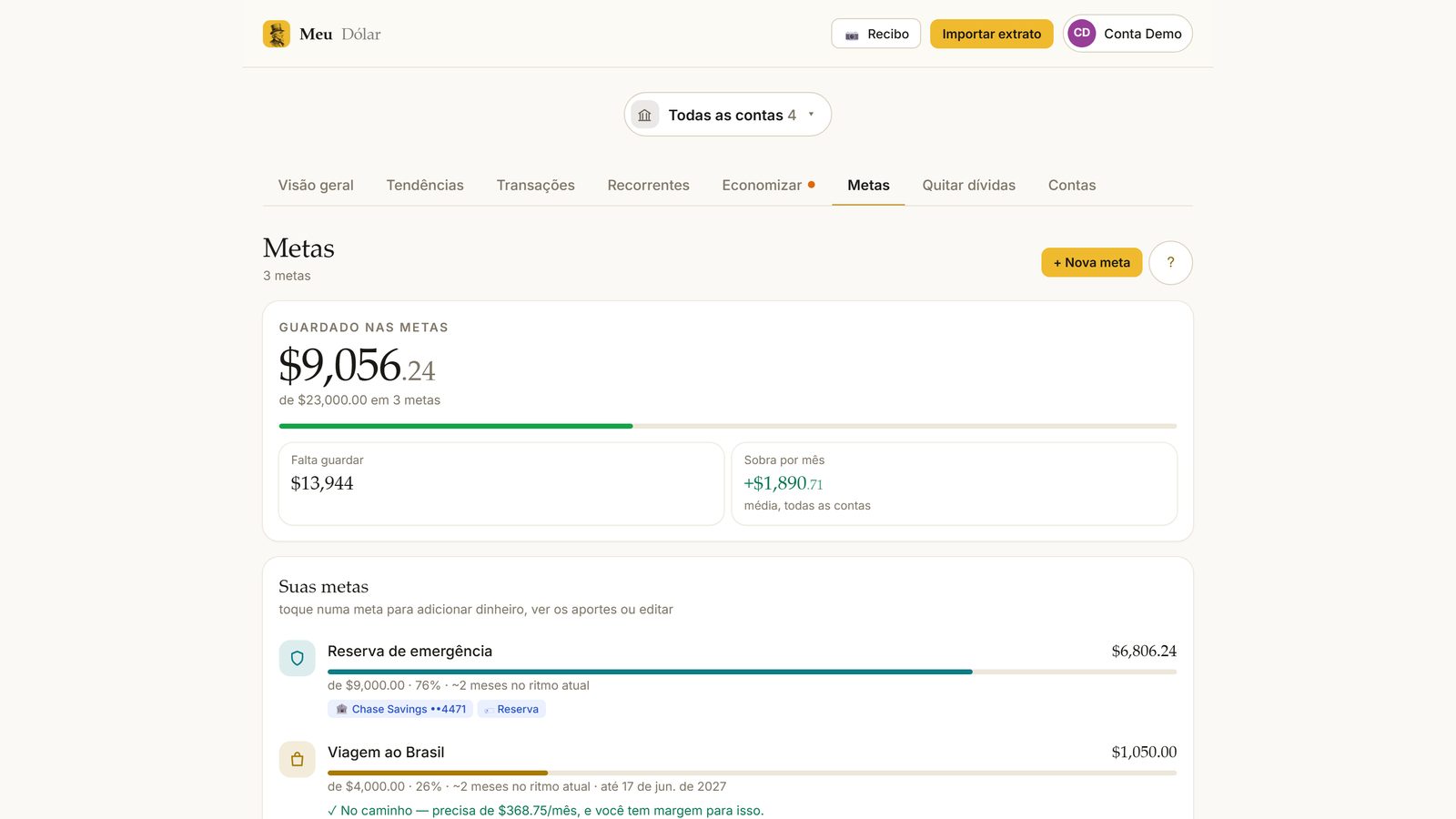Click the Importar extrato button
This screenshot has height=819, width=1456.
991,34
